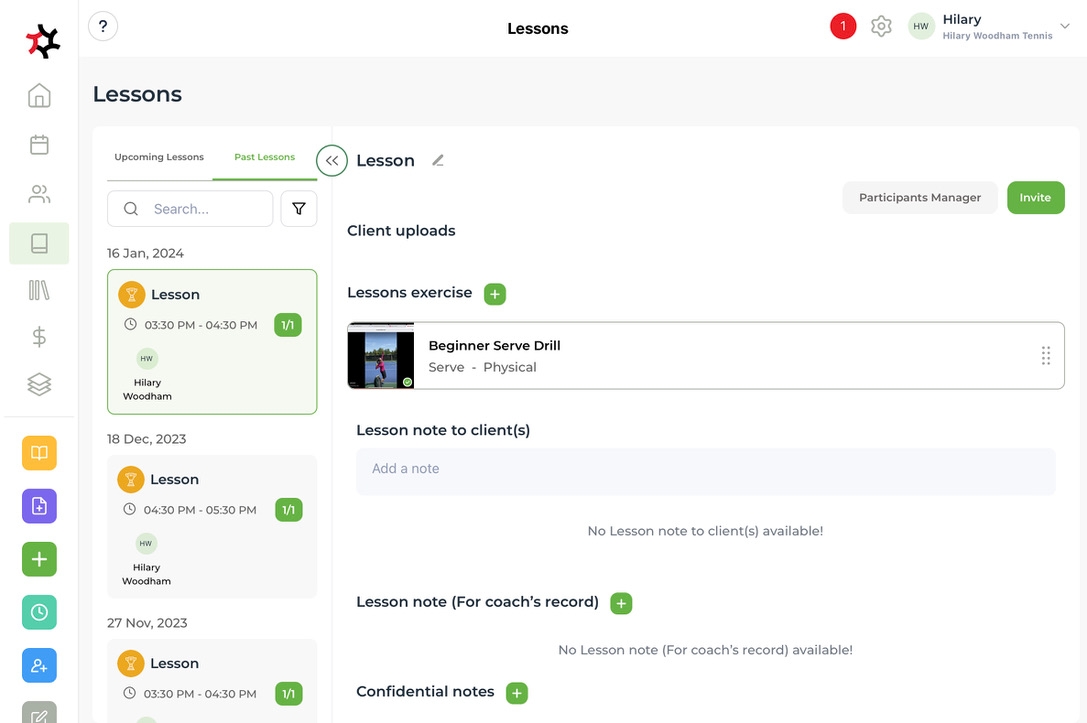Add a new lessons exercise
Viewport: 1087px width, 723px height.
[495, 294]
